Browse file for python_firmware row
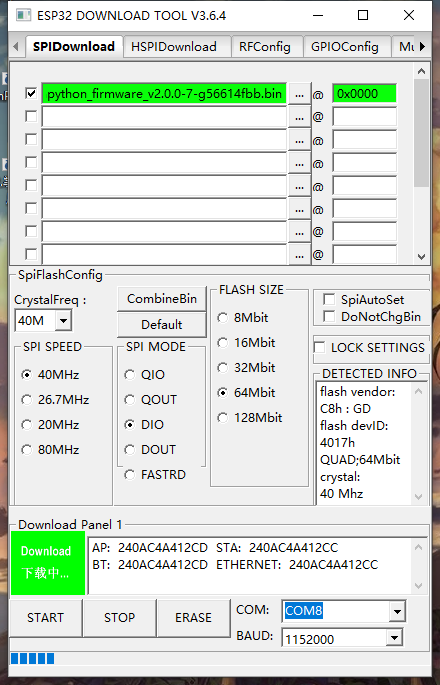 point(299,94)
